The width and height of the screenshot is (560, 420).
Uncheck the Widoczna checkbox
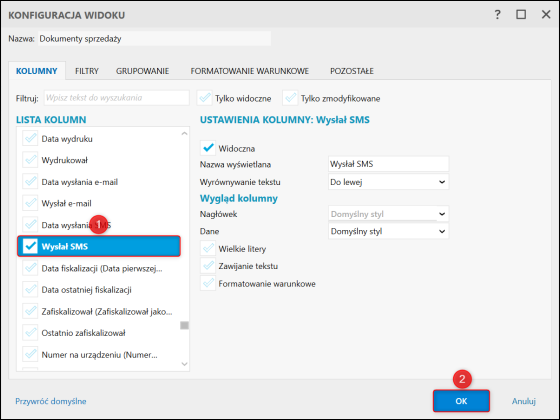coord(208,148)
